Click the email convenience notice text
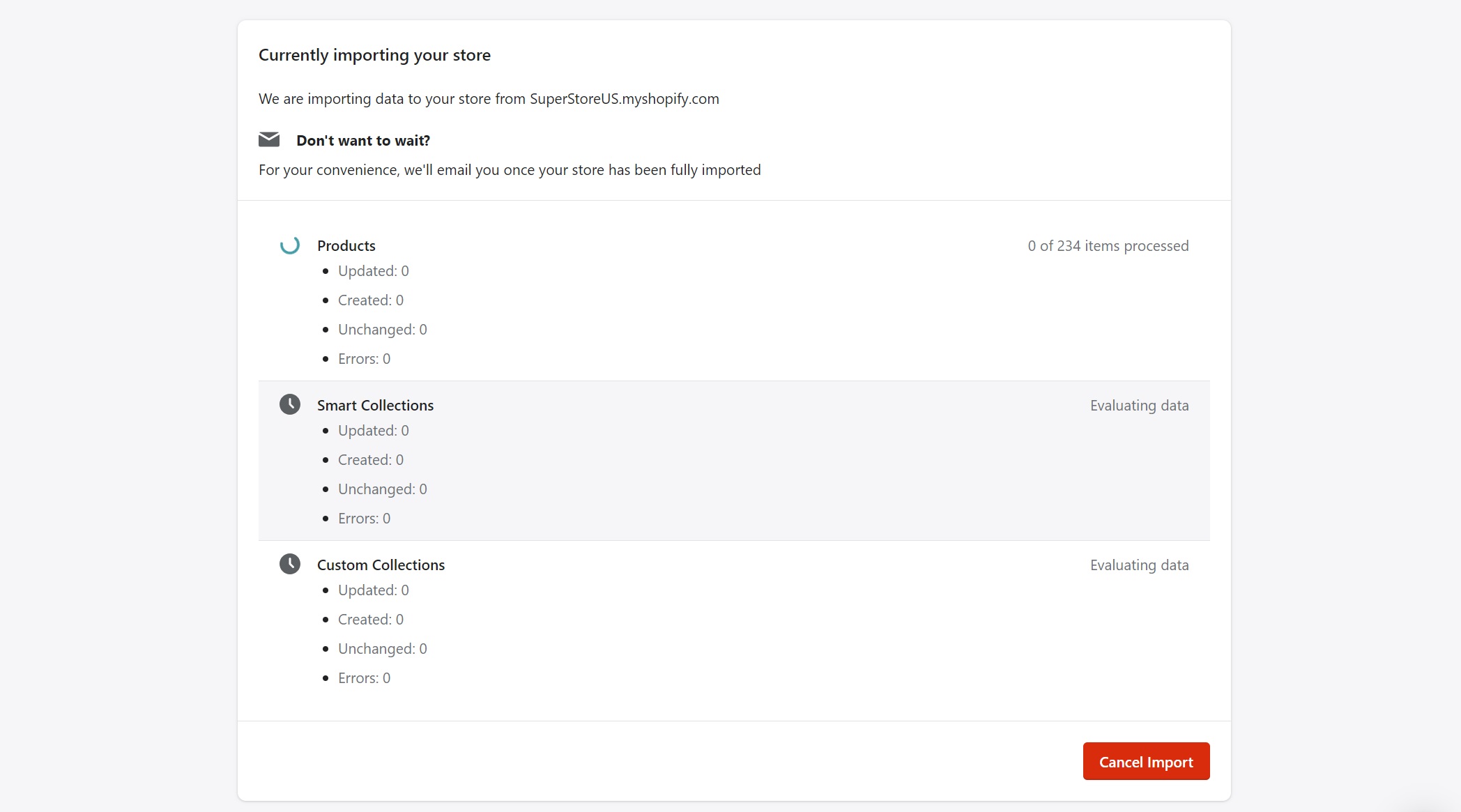 (510, 170)
